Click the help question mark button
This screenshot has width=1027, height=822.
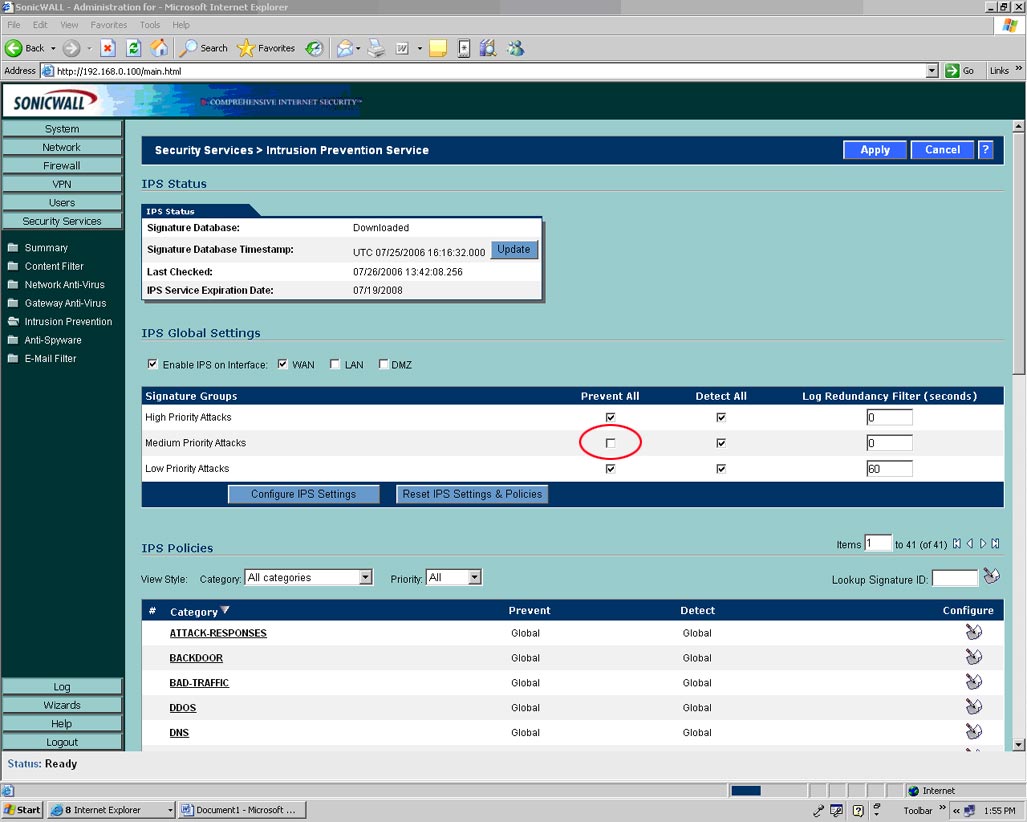tap(985, 150)
